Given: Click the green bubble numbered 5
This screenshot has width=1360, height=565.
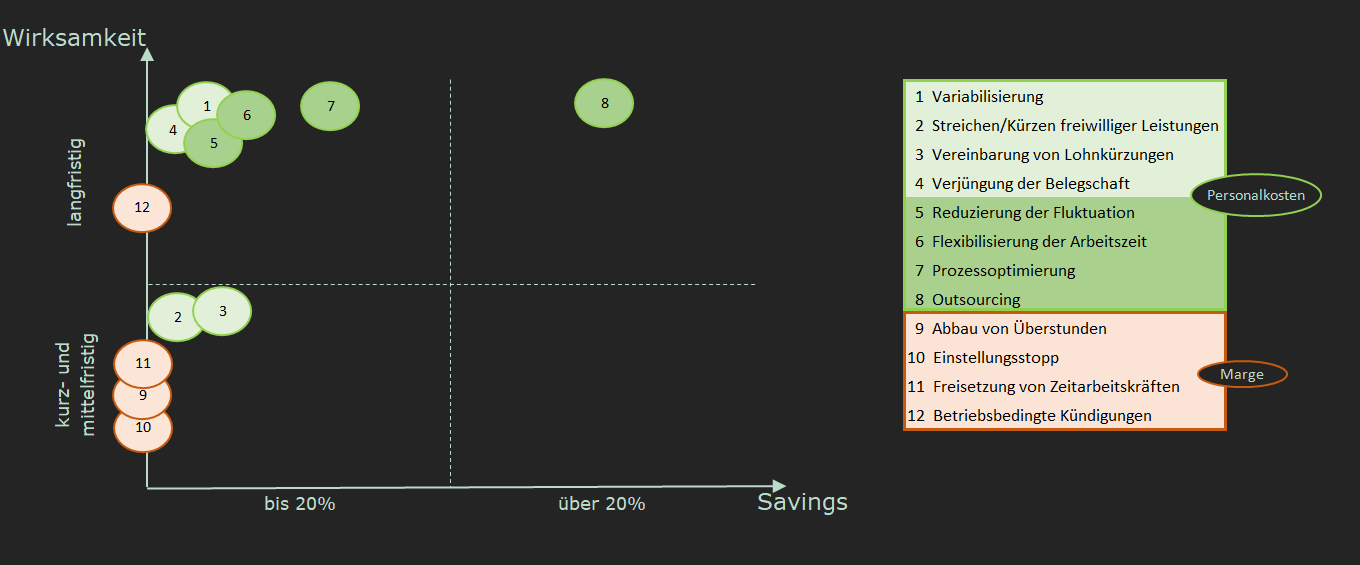Looking at the screenshot, I should (x=213, y=143).
